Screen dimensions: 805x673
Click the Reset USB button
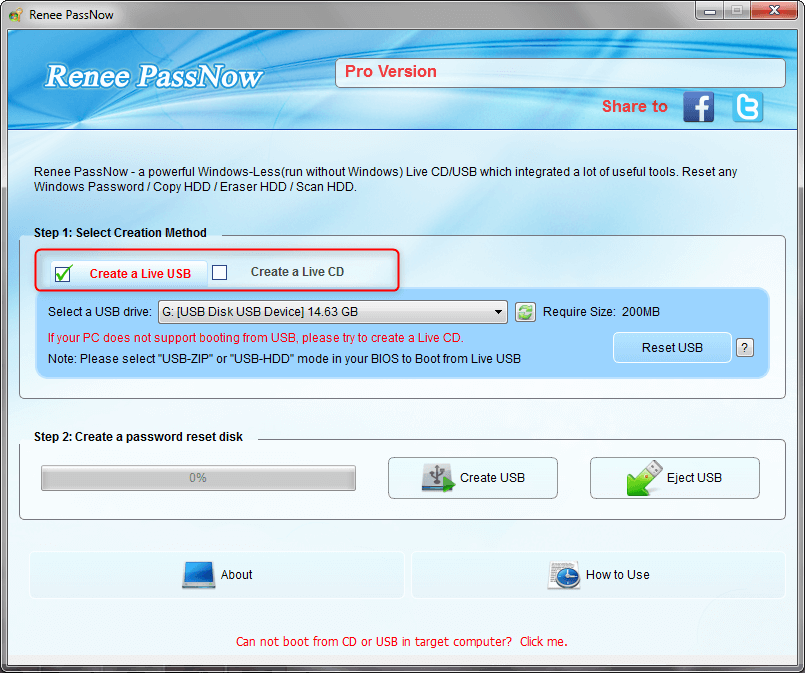pos(672,347)
